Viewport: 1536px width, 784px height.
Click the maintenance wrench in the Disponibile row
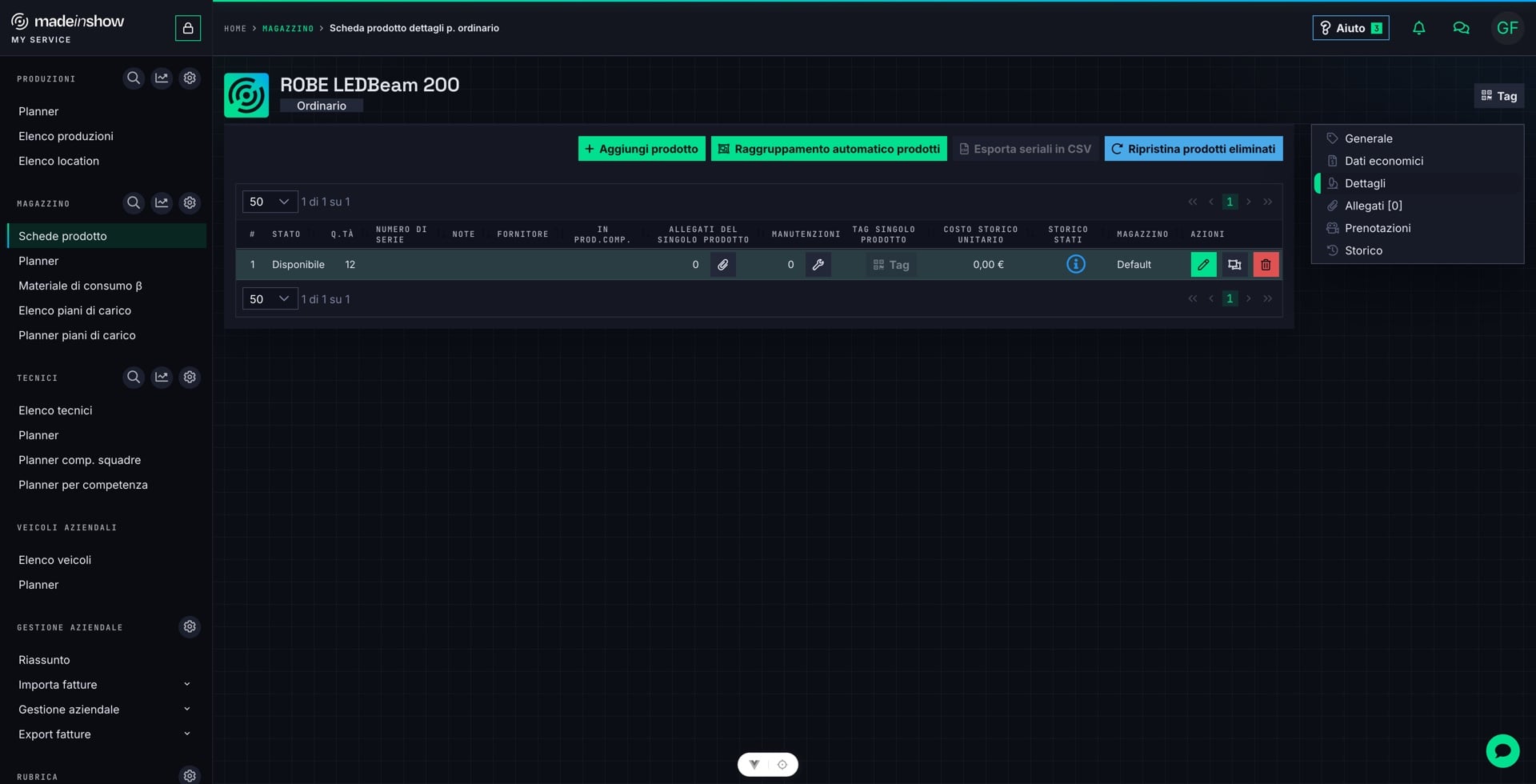pos(818,265)
